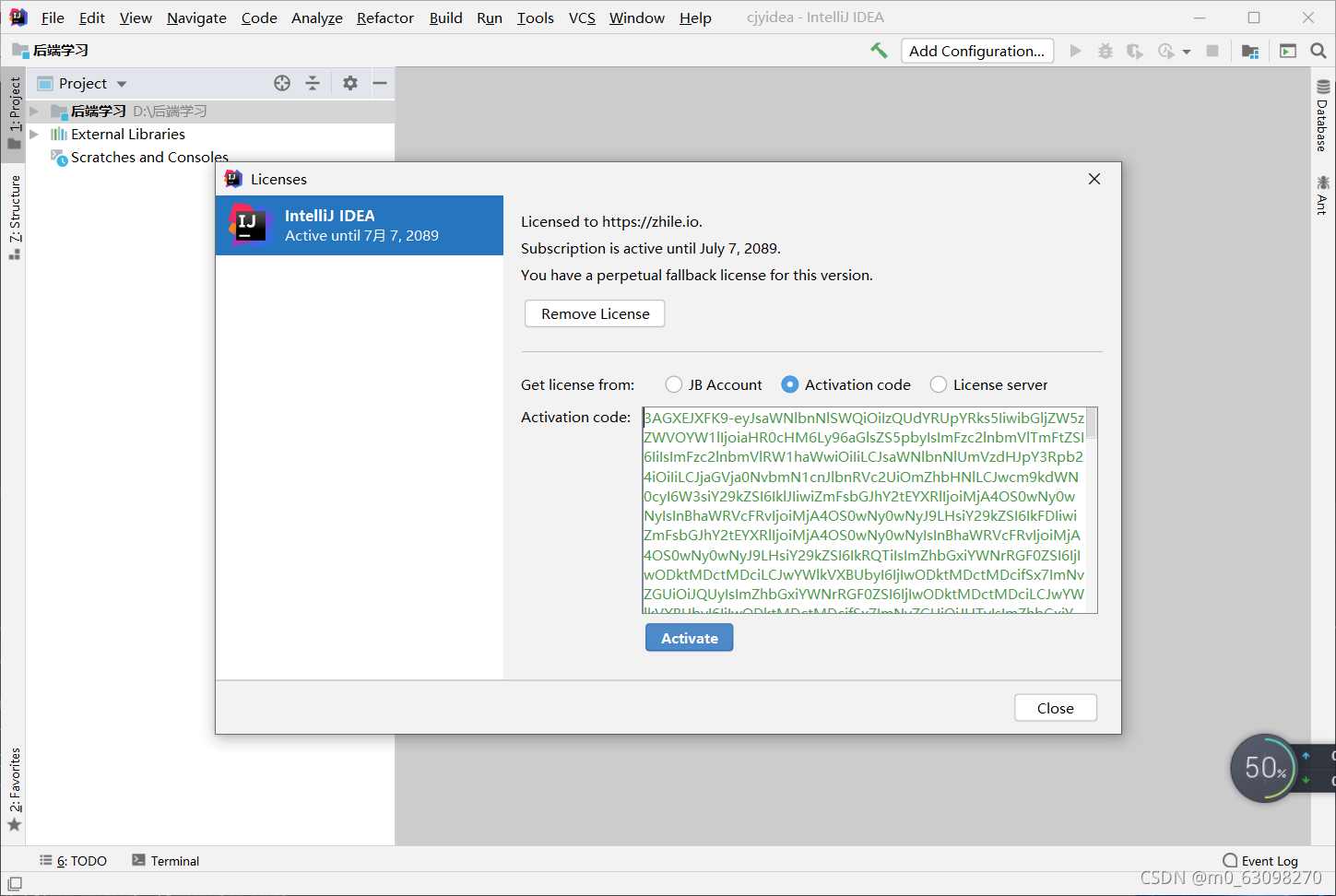Select the License server radio button
Screen dimensions: 1336x896
[939, 384]
